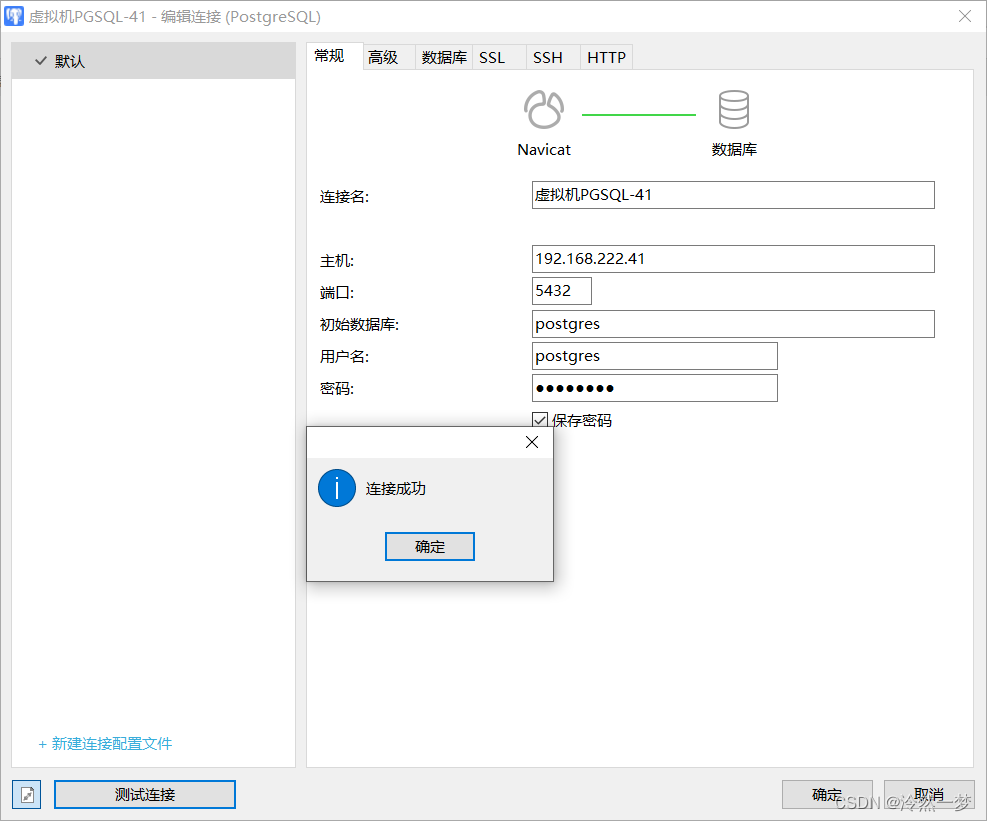Click the 连接名 input field

click(x=733, y=195)
